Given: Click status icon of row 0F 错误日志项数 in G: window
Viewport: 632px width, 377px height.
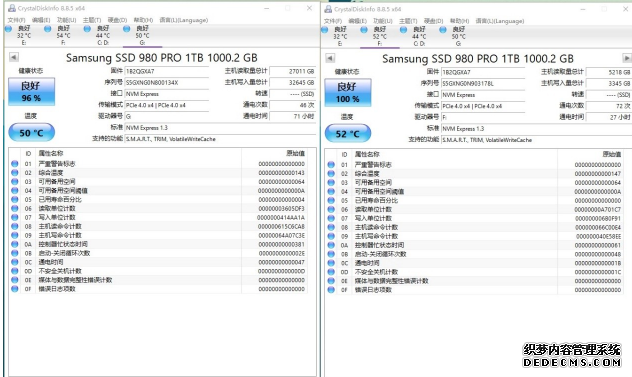Looking at the screenshot, I should click(x=15, y=289).
